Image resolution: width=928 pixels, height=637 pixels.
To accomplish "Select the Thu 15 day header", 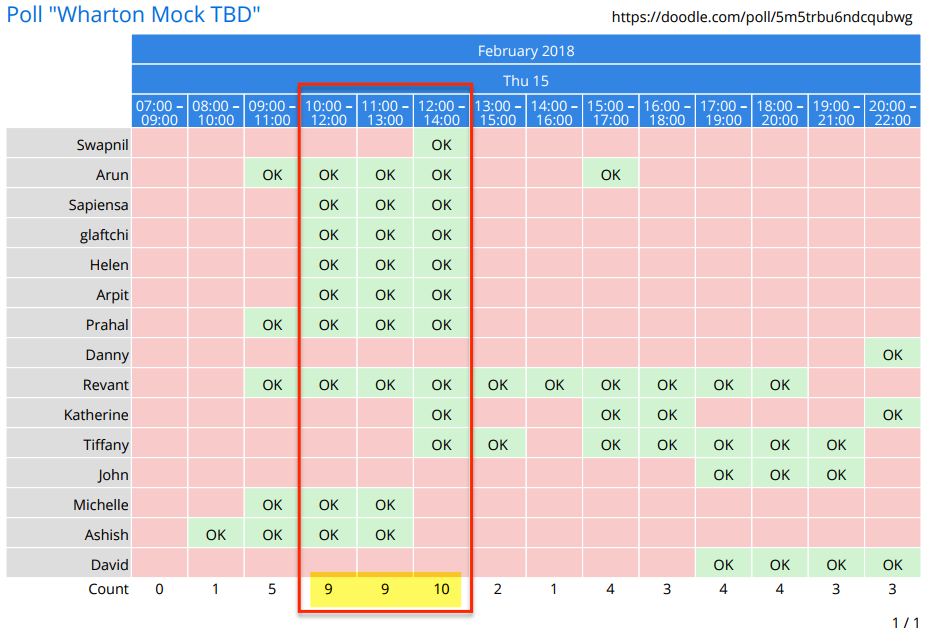I will pyautogui.click(x=525, y=81).
